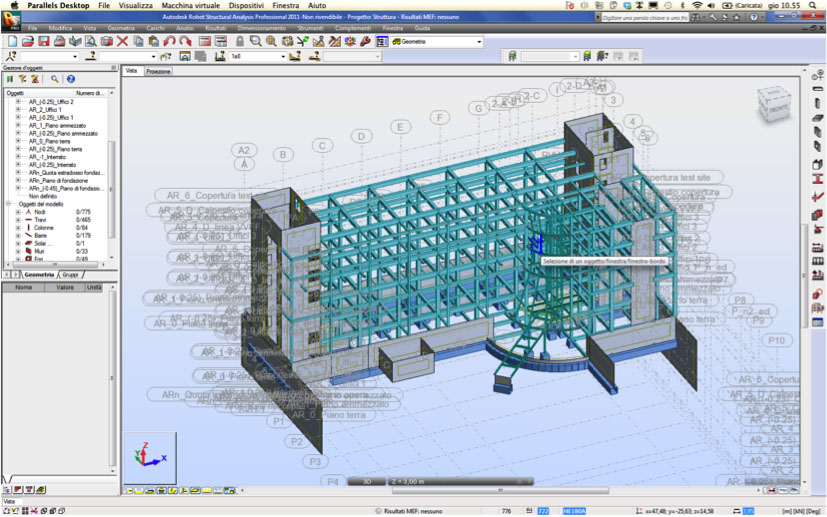
Task: Click the screen capture camera icon
Action: pyautogui.click(x=107, y=41)
